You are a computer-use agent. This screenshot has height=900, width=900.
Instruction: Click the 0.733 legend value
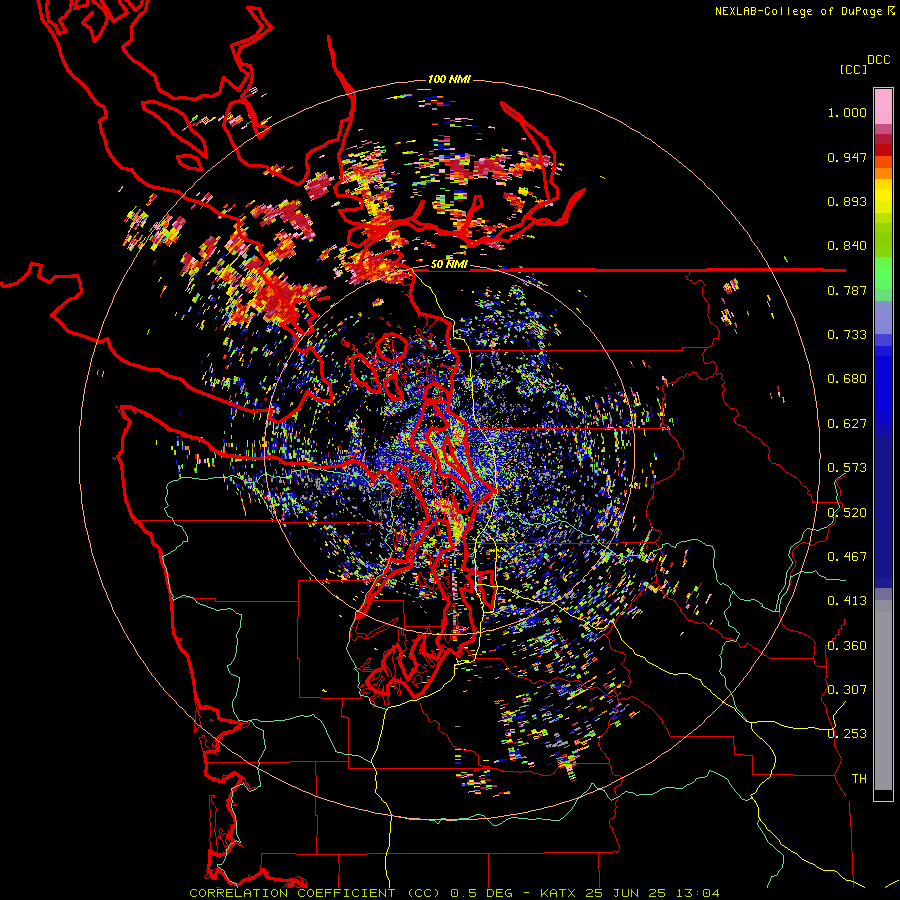point(847,335)
